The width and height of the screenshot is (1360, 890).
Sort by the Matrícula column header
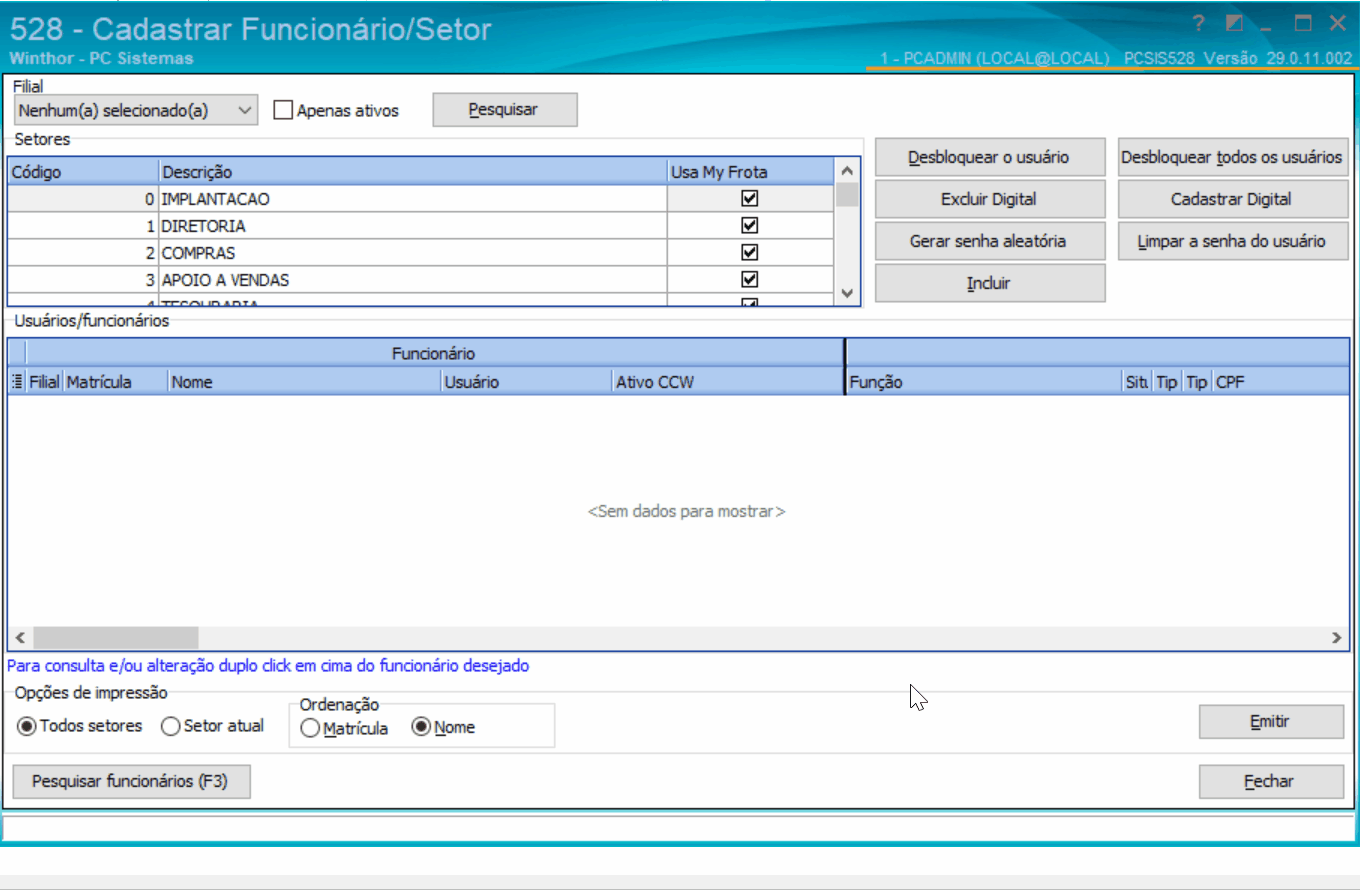pyautogui.click(x=115, y=382)
